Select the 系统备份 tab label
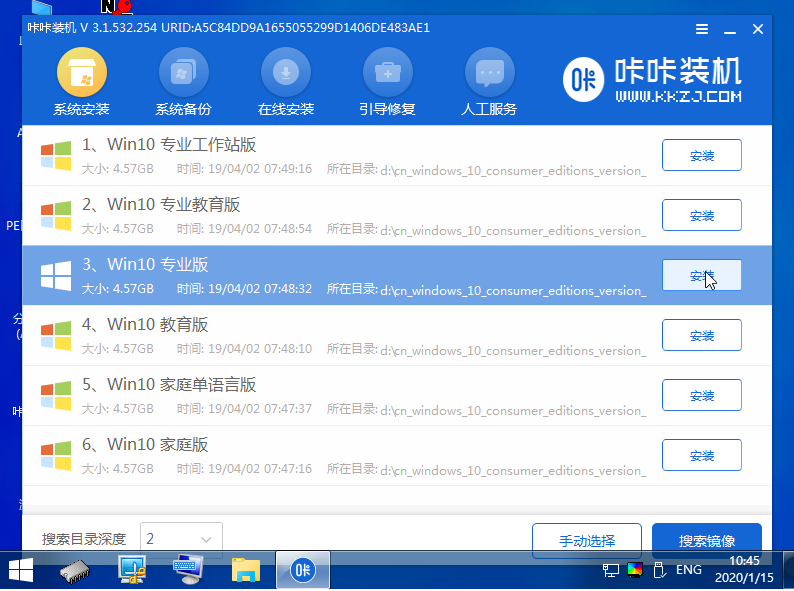The height and width of the screenshot is (591, 794). click(x=183, y=109)
